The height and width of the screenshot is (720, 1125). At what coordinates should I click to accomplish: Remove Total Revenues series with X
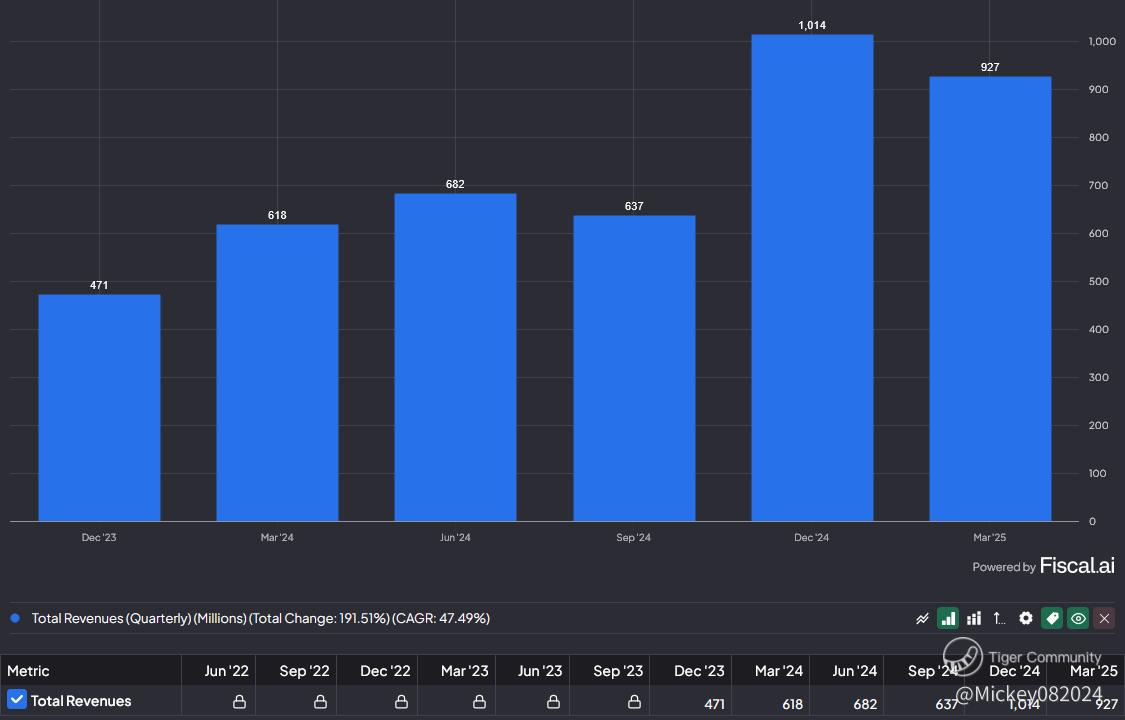point(1104,618)
